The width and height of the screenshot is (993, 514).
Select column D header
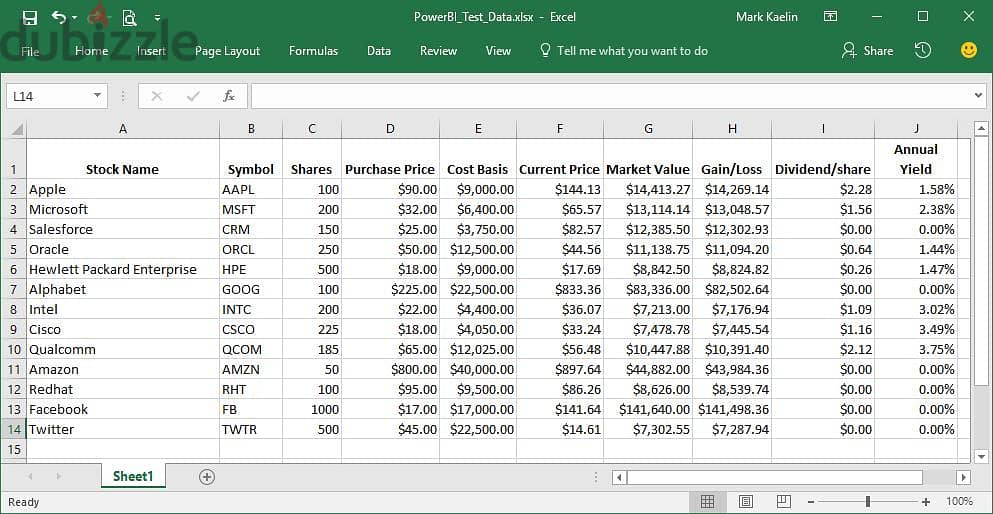click(390, 129)
